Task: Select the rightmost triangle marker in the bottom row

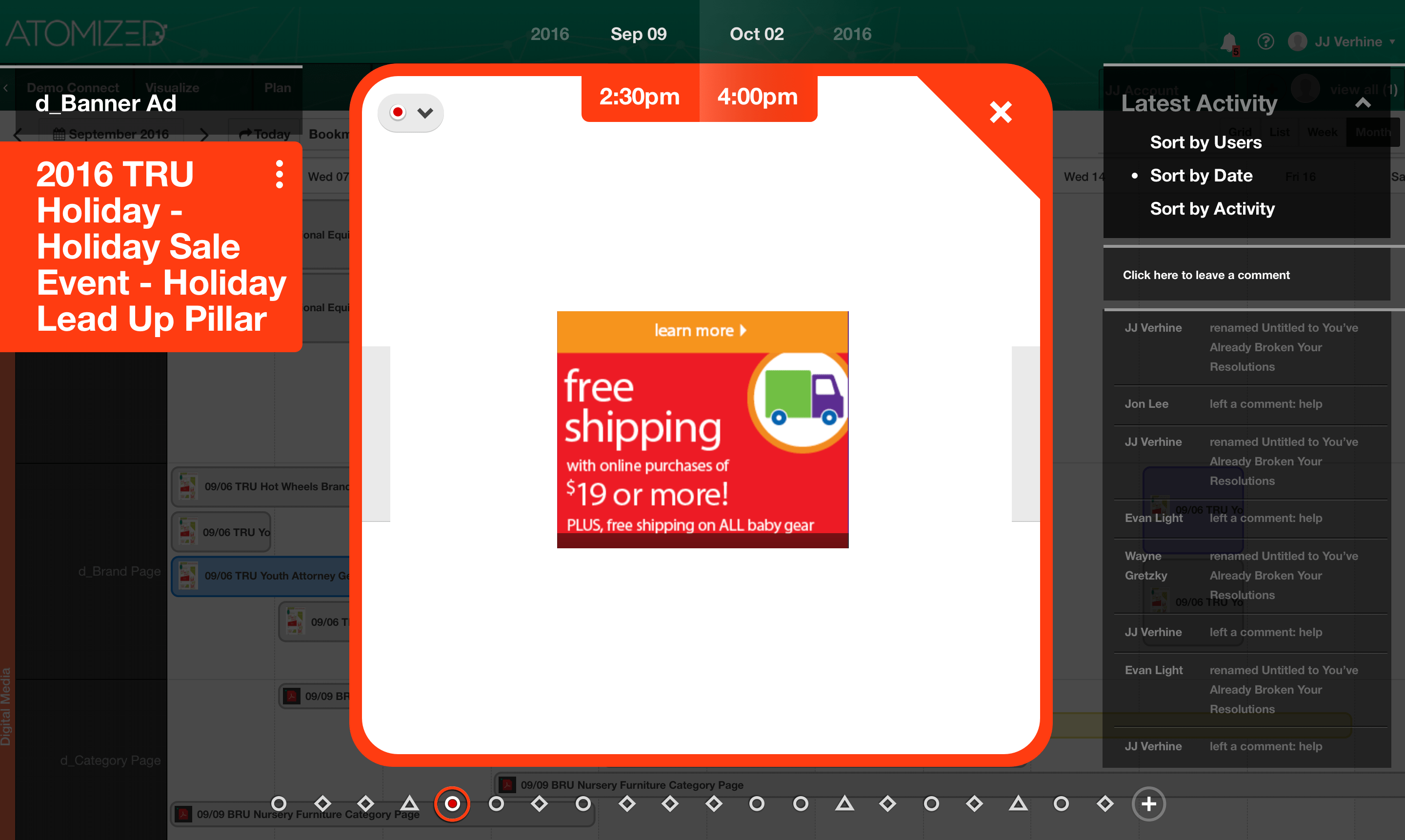Action: click(x=1018, y=803)
